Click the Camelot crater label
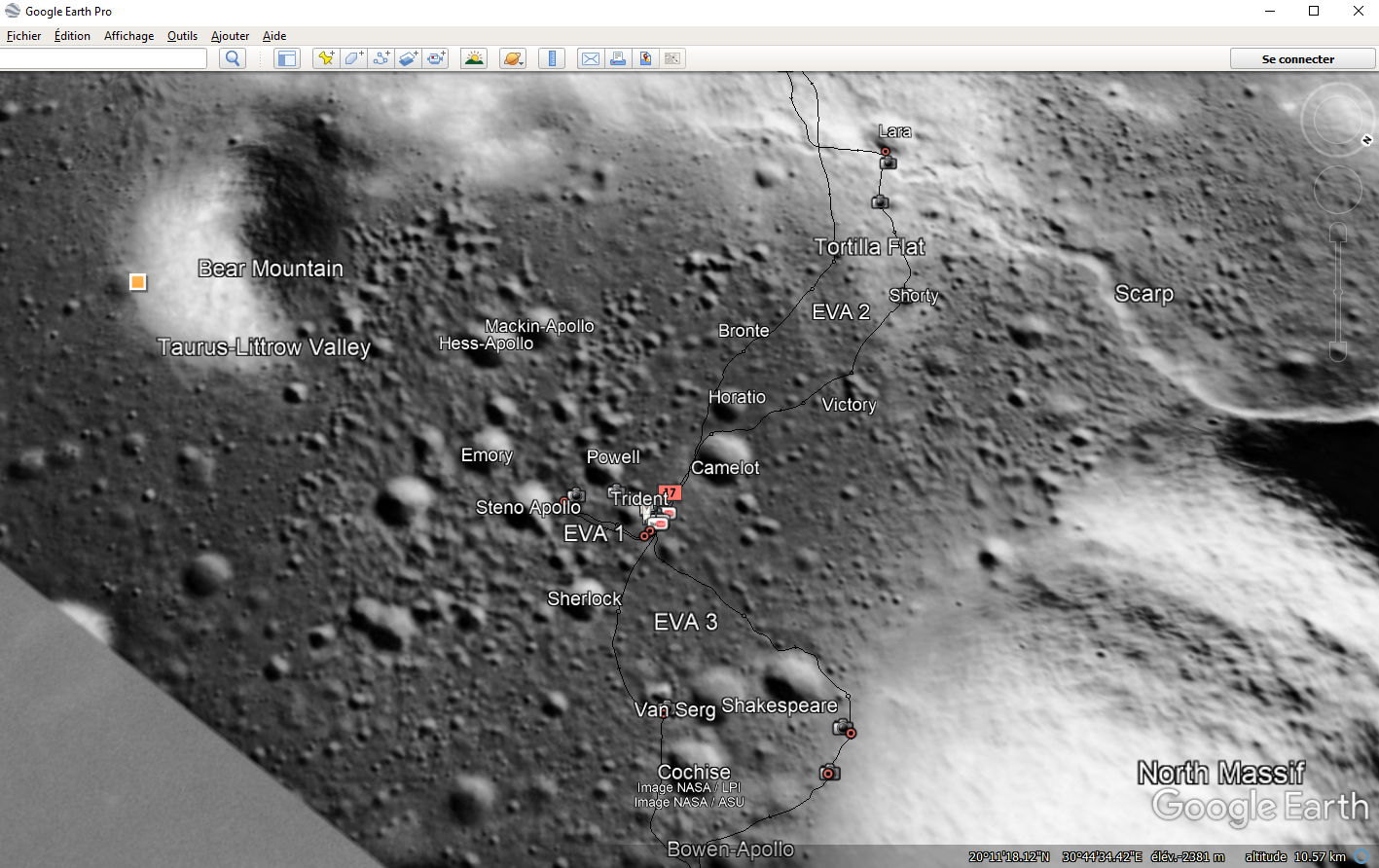 (x=725, y=468)
